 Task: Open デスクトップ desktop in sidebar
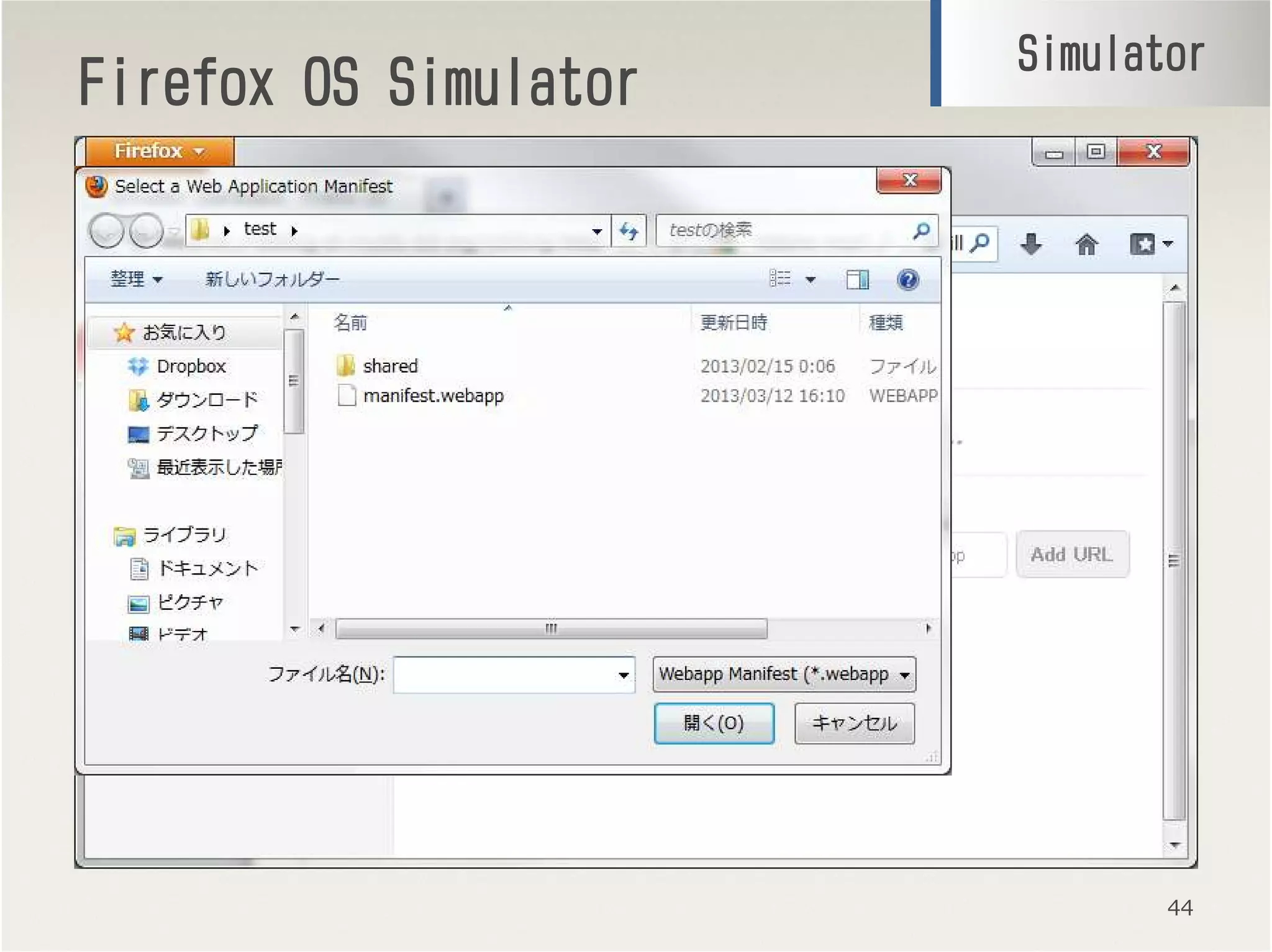coord(207,433)
